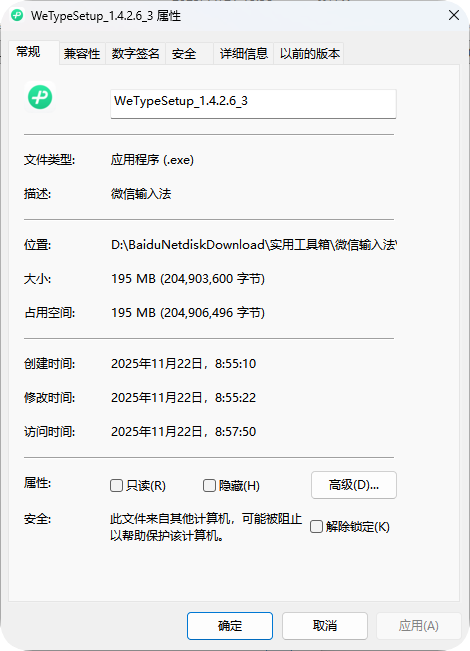Viewport: 470px width, 651px height.
Task: Confirm with the 确定 button
Action: pos(230,626)
